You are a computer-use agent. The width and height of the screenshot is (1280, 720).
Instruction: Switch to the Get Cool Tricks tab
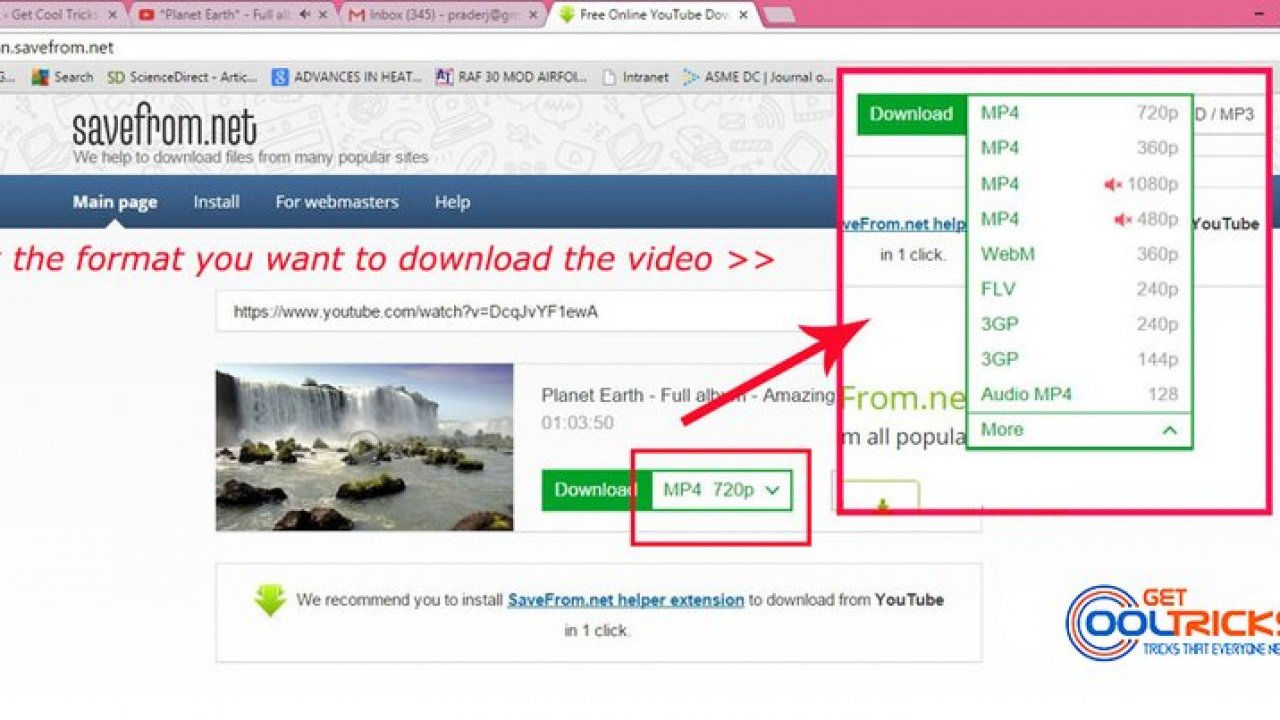(x=58, y=15)
